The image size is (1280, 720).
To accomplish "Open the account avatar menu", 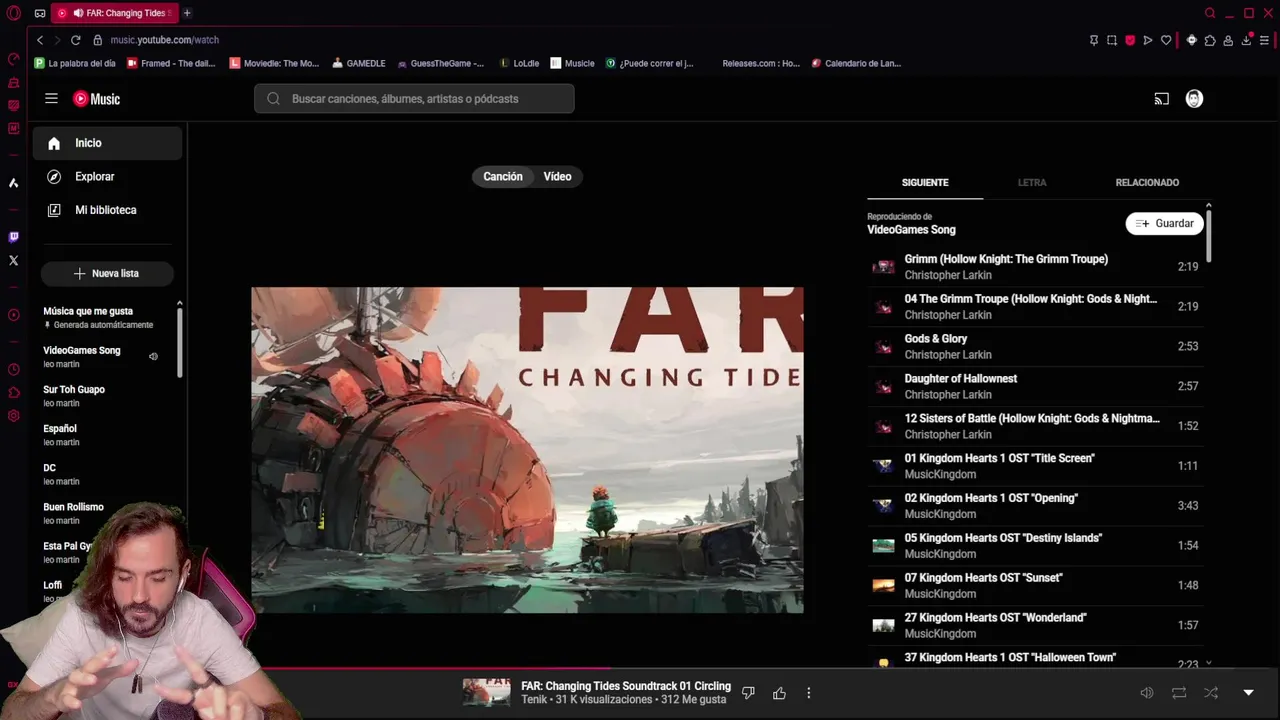I will pyautogui.click(x=1194, y=99).
